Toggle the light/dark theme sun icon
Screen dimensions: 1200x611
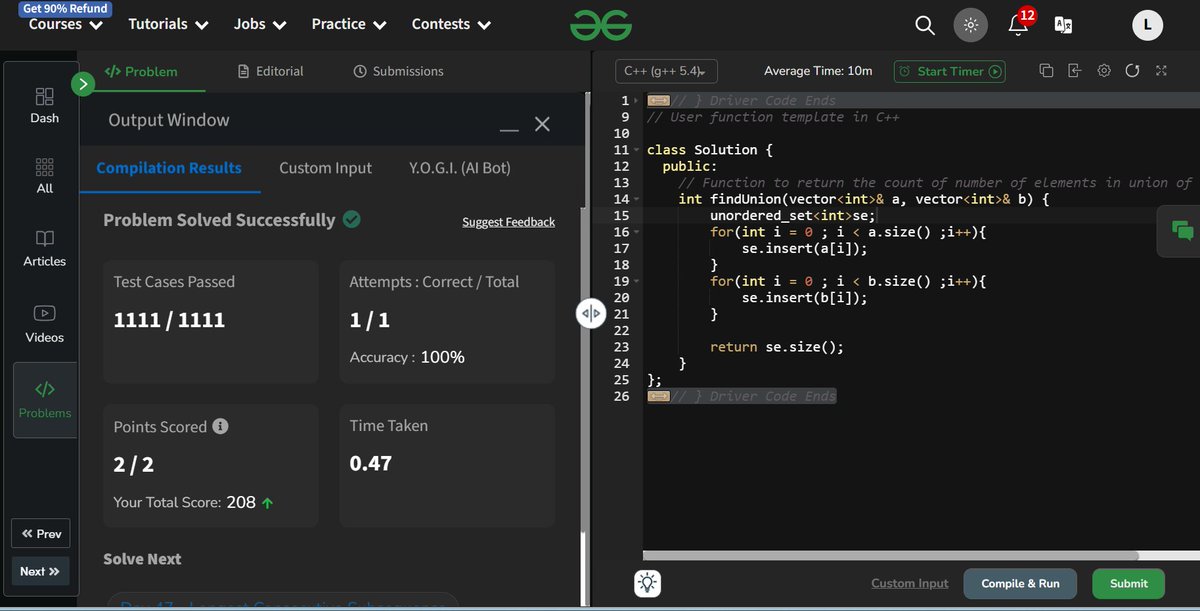coord(969,25)
